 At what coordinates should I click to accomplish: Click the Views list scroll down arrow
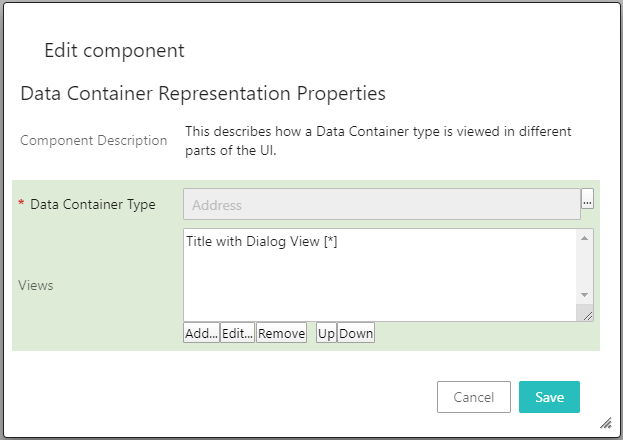pos(584,295)
